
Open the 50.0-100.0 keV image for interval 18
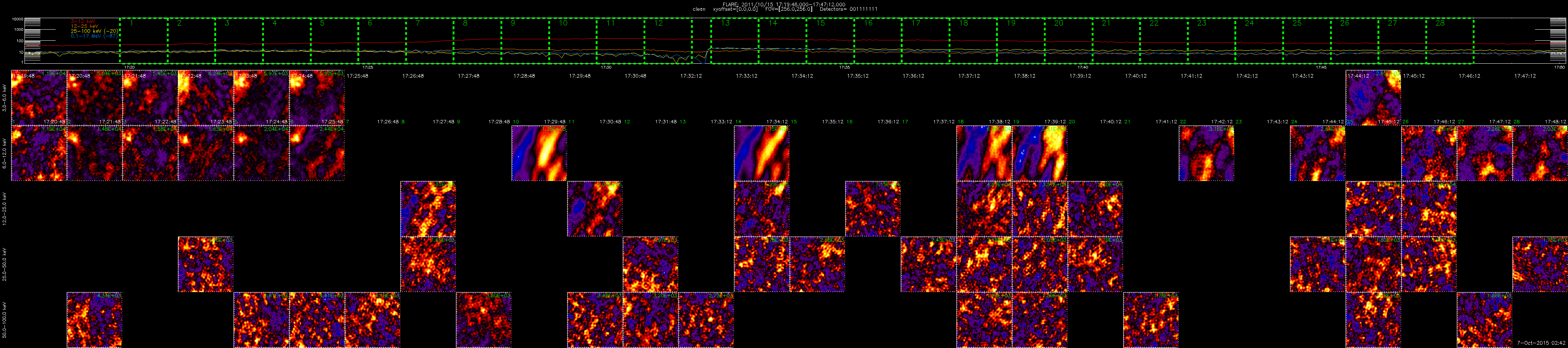[984, 320]
